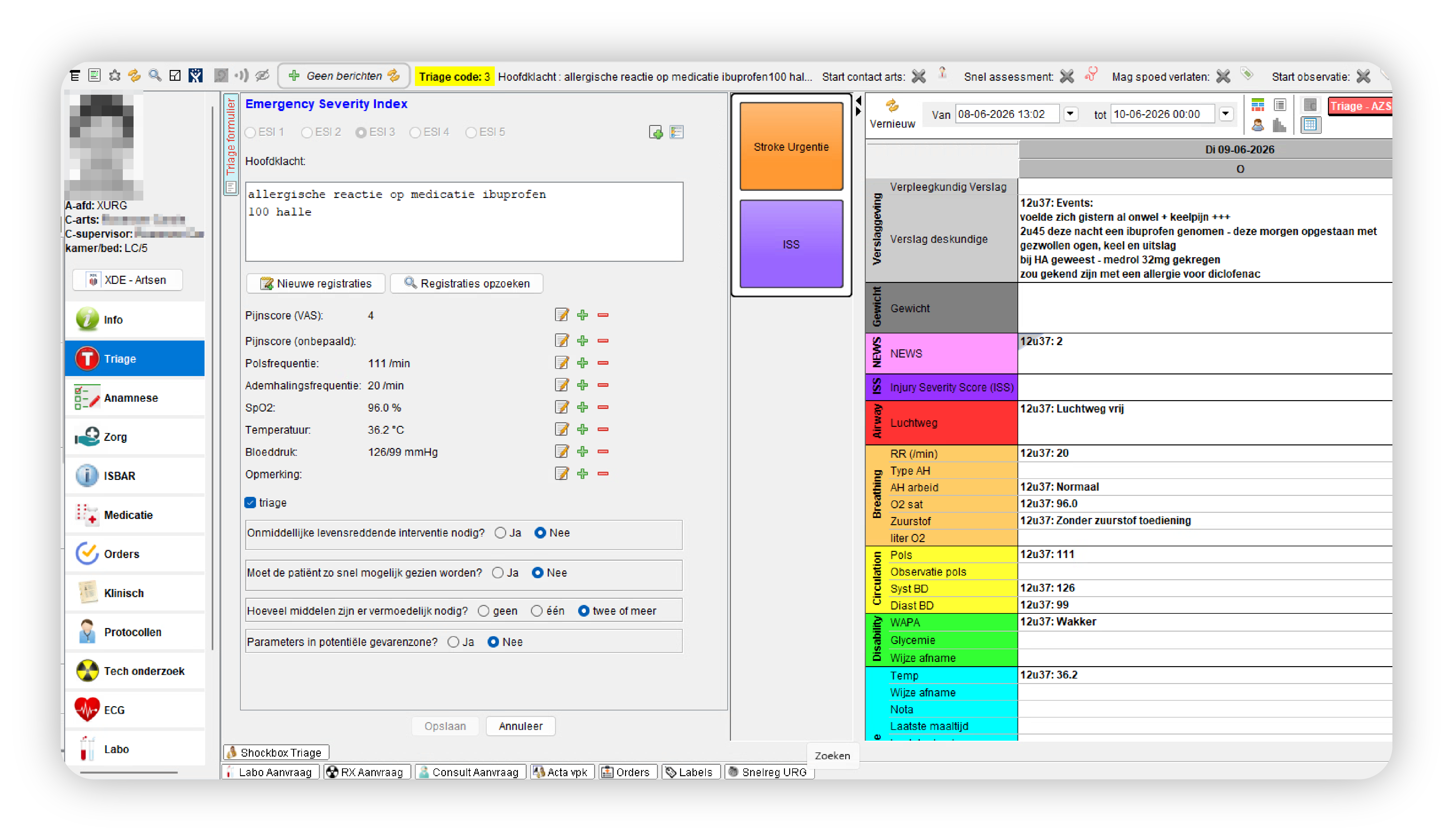
Task: Open the ISBAR section in sidebar
Action: pos(134,476)
